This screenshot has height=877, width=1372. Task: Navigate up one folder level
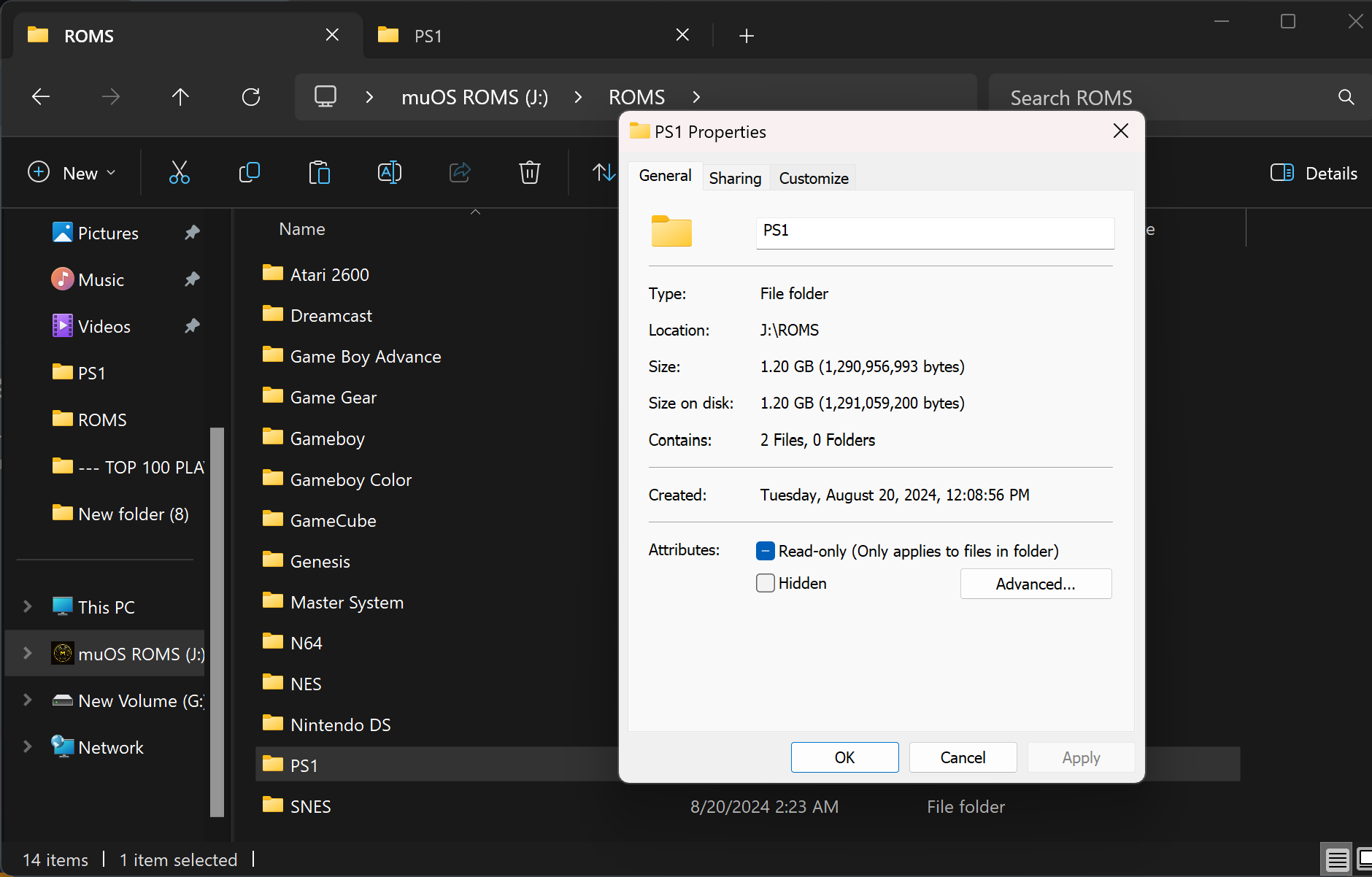(180, 97)
